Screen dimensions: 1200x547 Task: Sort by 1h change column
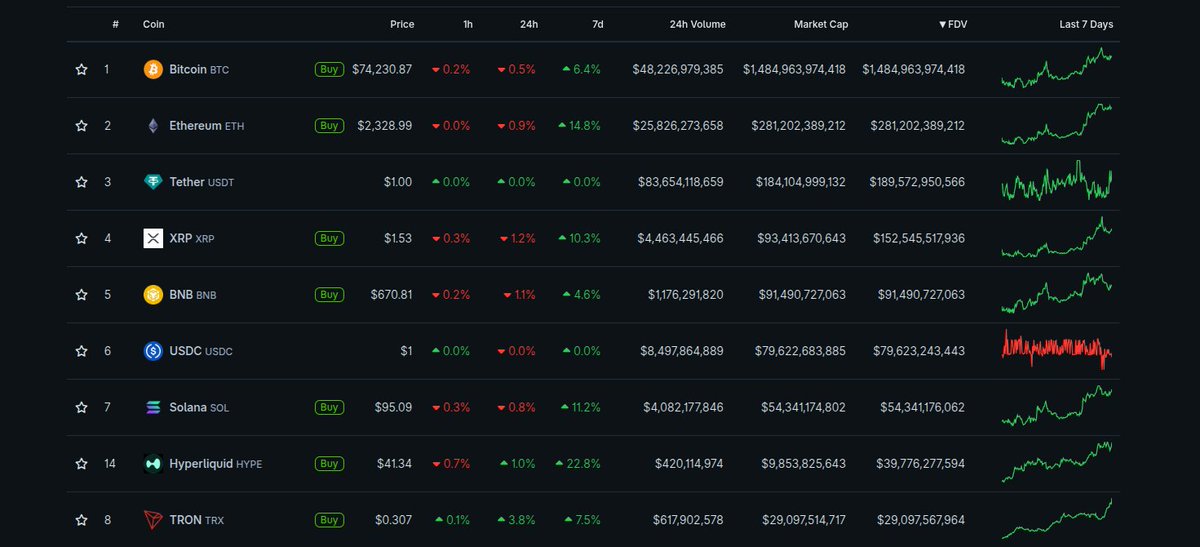[x=468, y=24]
